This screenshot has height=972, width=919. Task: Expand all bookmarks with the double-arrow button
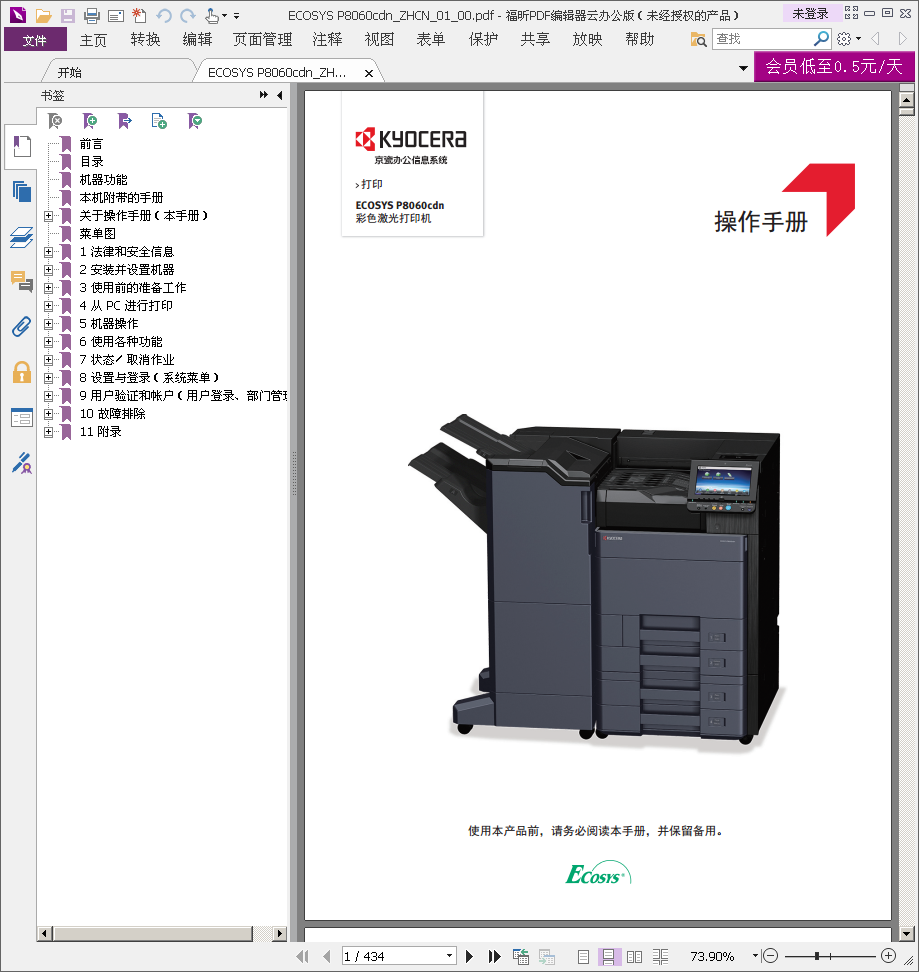click(x=263, y=95)
